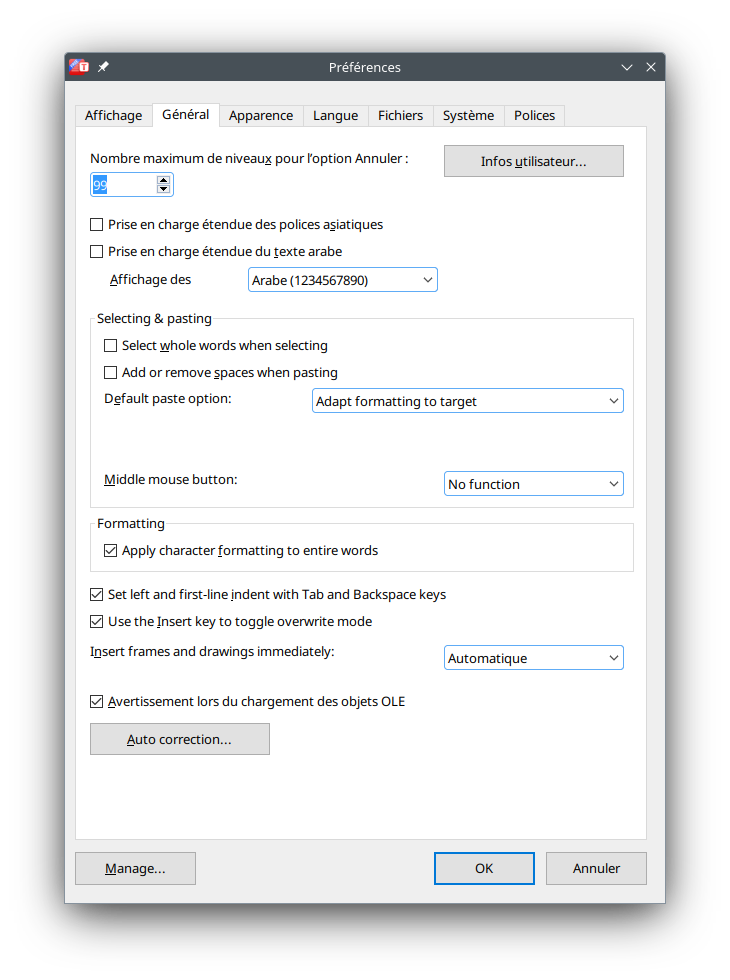The image size is (730, 980).
Task: Increase undo levels with spinner up arrow
Action: pos(163,180)
